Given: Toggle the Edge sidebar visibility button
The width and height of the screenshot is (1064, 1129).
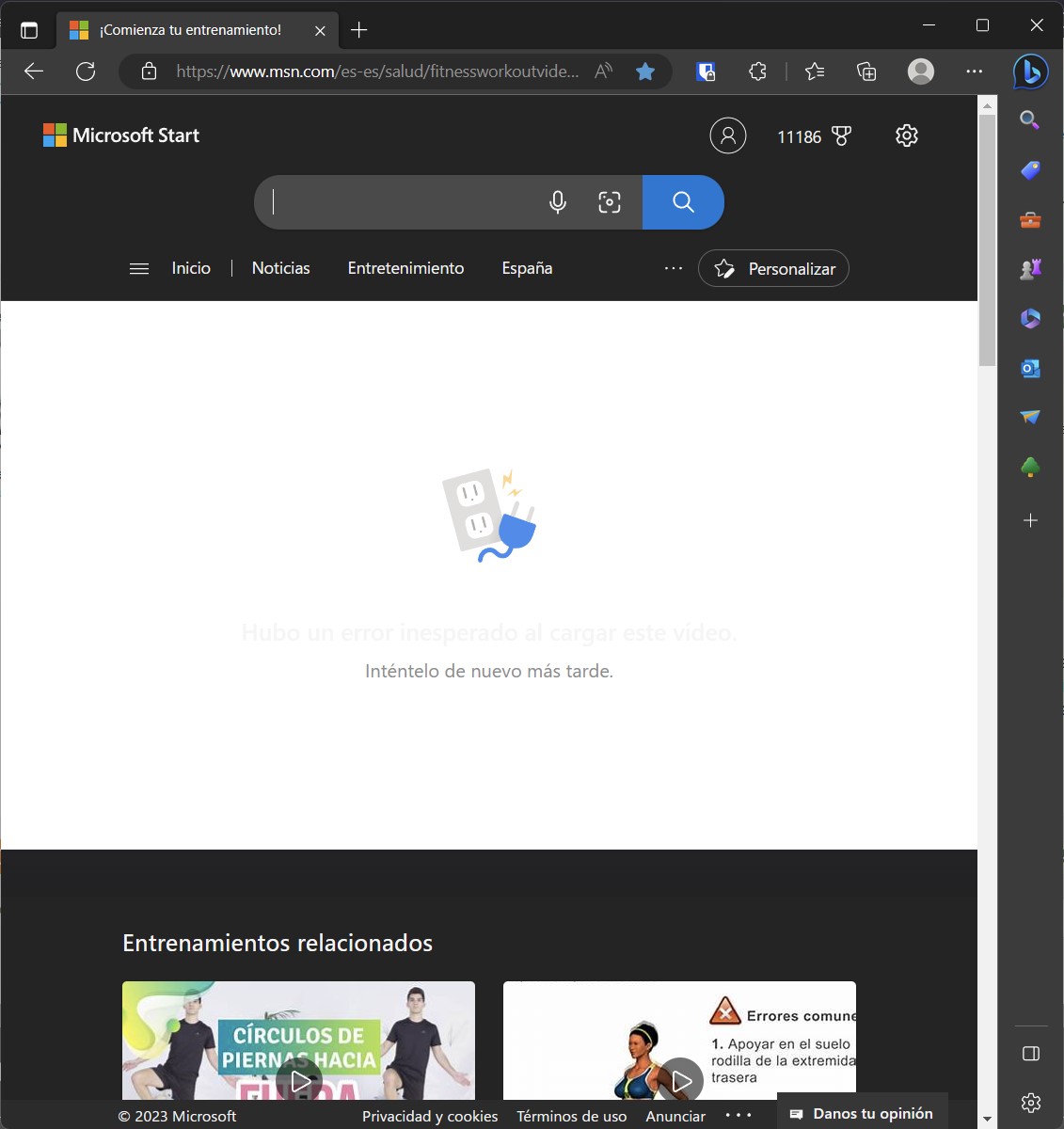Looking at the screenshot, I should click(1030, 1053).
